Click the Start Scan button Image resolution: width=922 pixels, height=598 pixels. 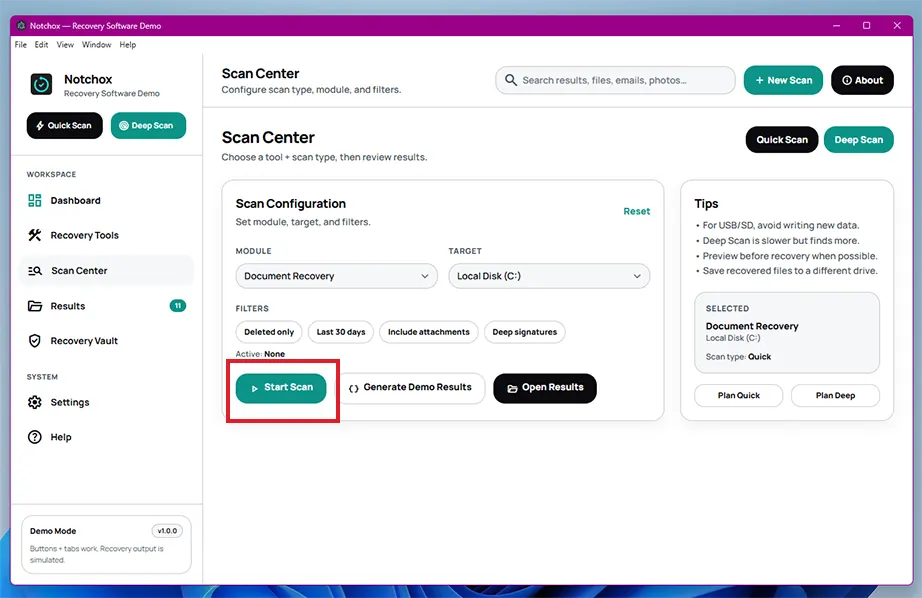(281, 388)
